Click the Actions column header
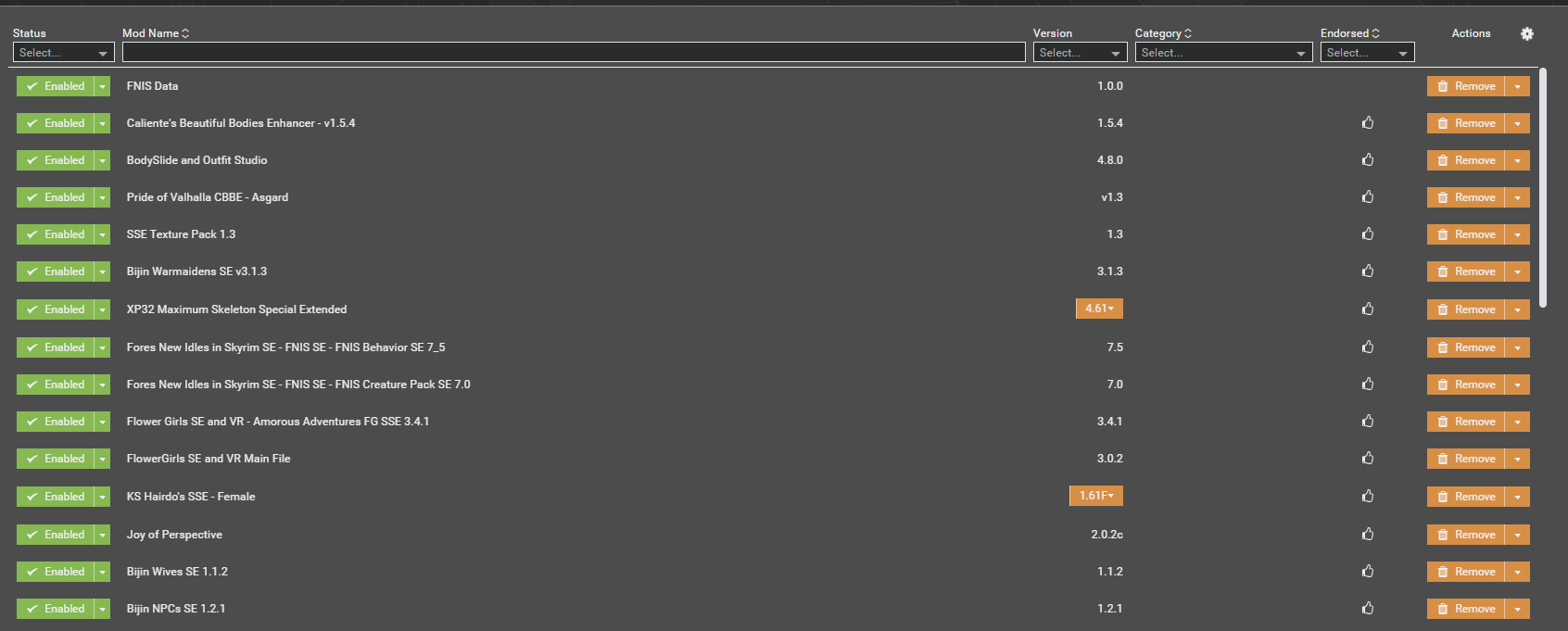This screenshot has height=631, width=1568. tap(1471, 33)
